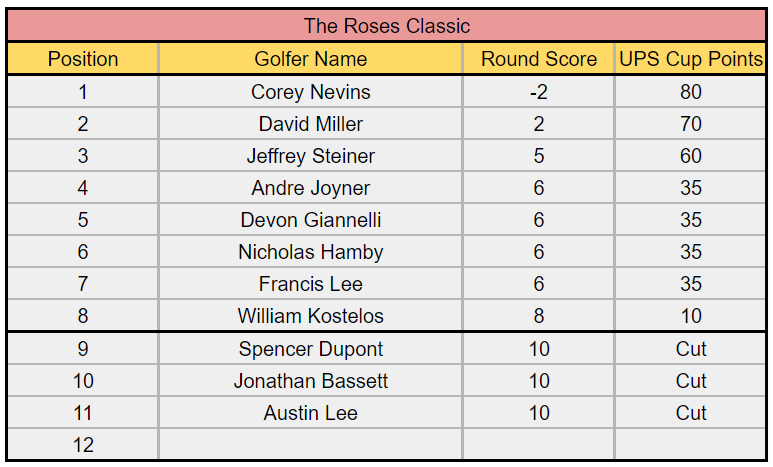Select the Devon Giannelli cell

click(x=310, y=220)
